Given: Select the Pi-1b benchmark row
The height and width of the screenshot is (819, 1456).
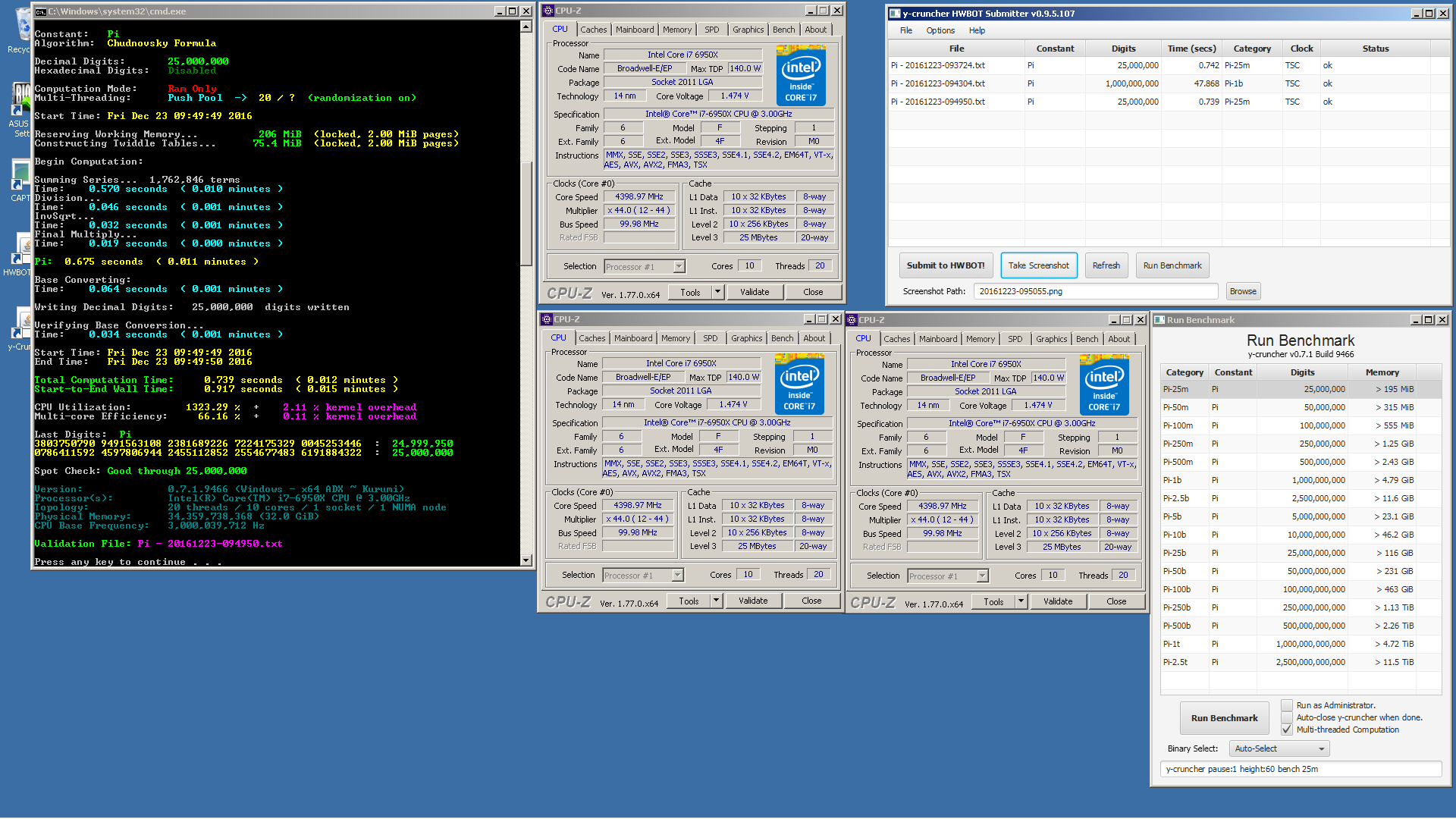Looking at the screenshot, I should [1301, 480].
